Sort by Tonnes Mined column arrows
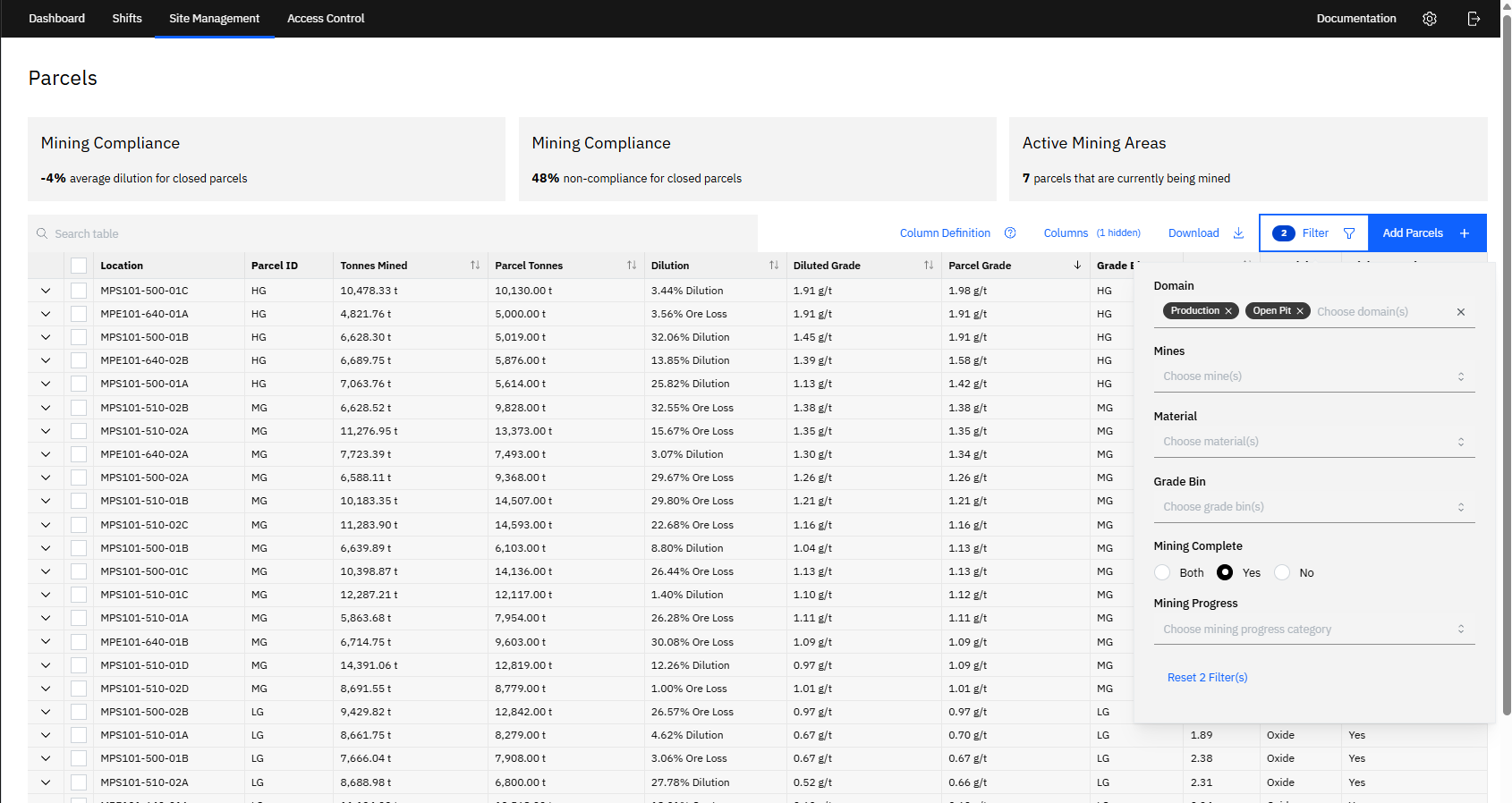Image resolution: width=1512 pixels, height=803 pixels. point(475,266)
